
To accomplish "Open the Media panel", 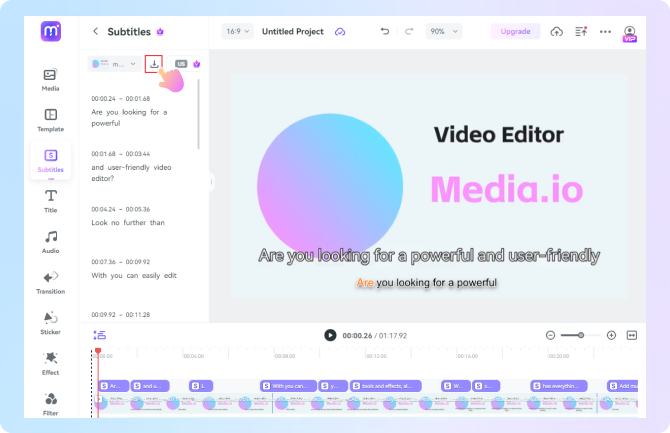I will pos(50,78).
